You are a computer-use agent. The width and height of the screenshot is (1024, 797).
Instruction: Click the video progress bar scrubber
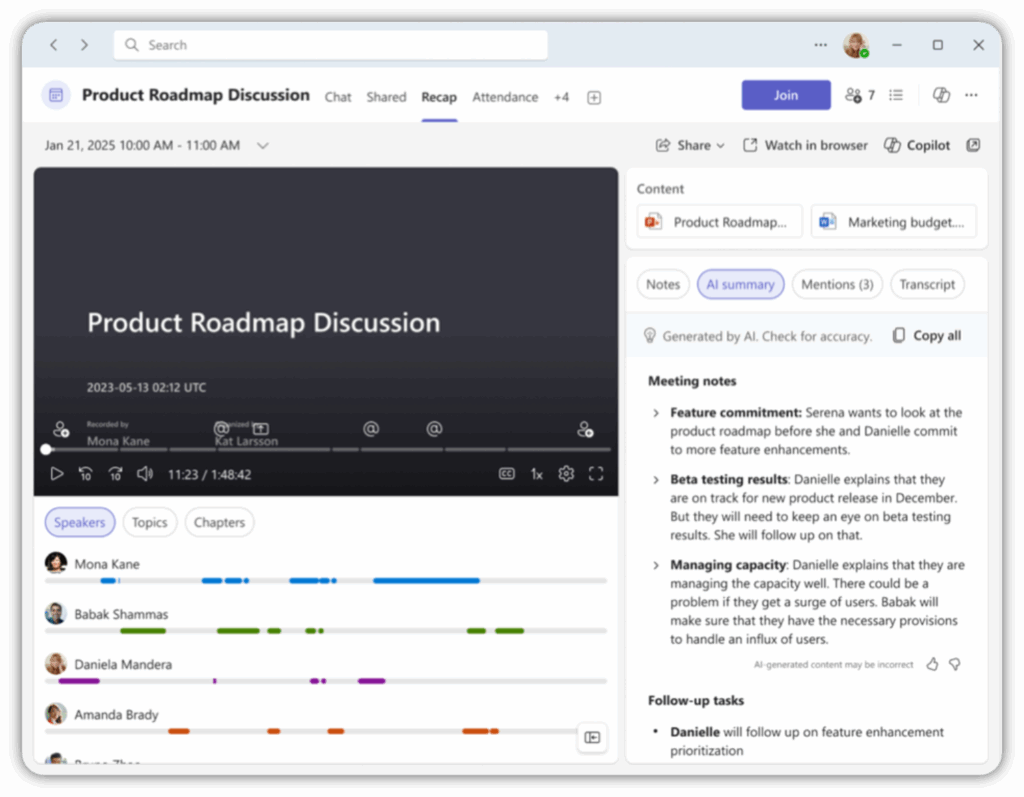(46, 449)
